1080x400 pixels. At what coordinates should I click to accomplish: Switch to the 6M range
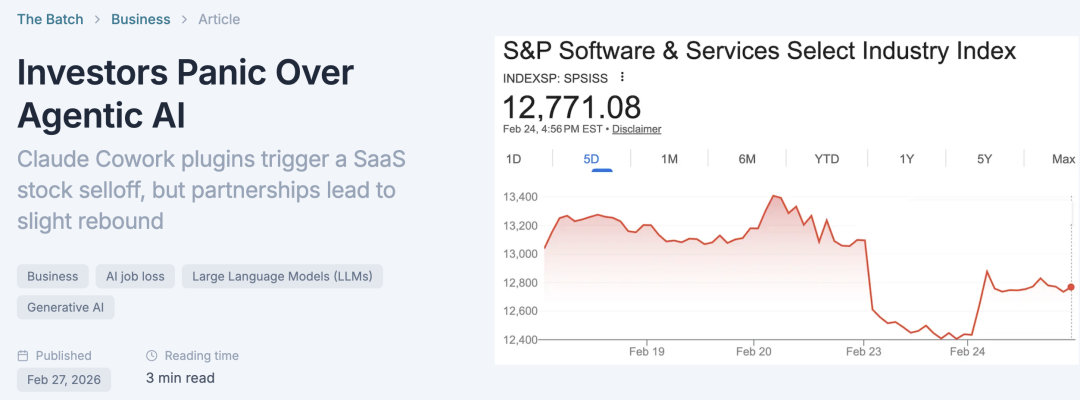(747, 159)
